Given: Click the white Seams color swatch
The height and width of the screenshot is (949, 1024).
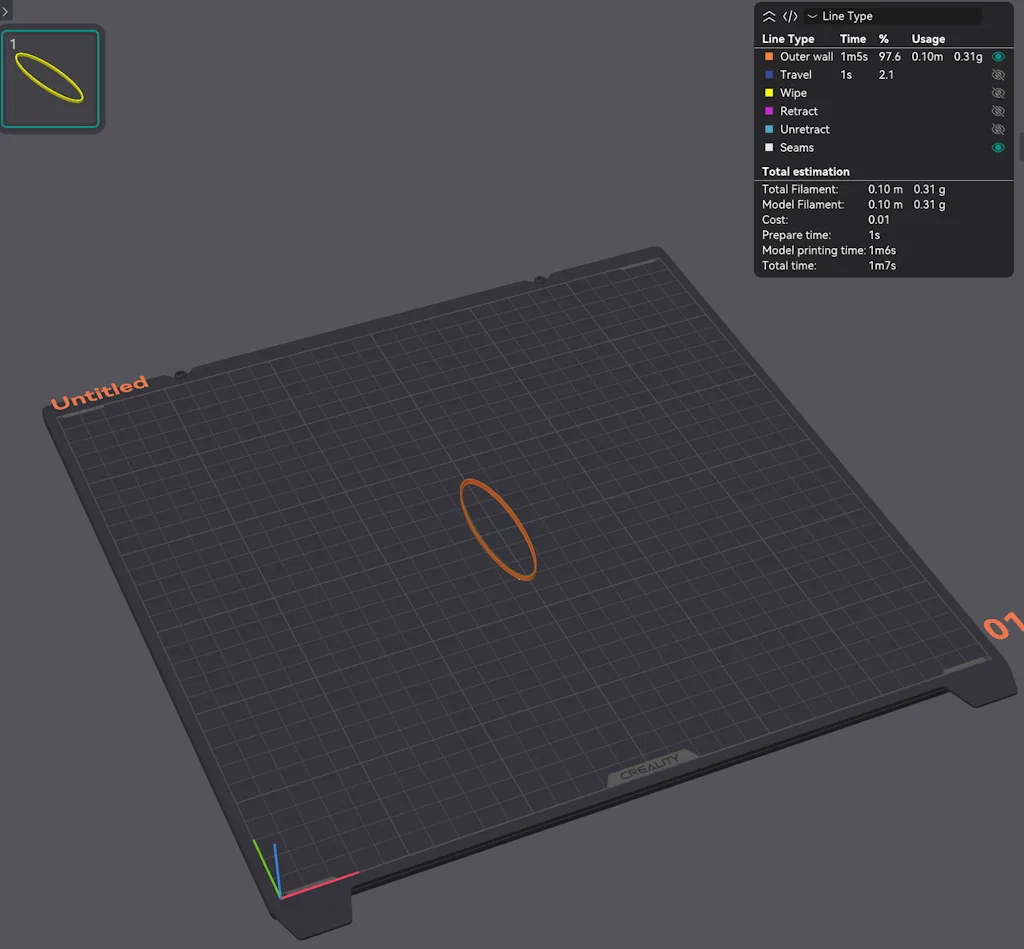Looking at the screenshot, I should click(x=769, y=148).
